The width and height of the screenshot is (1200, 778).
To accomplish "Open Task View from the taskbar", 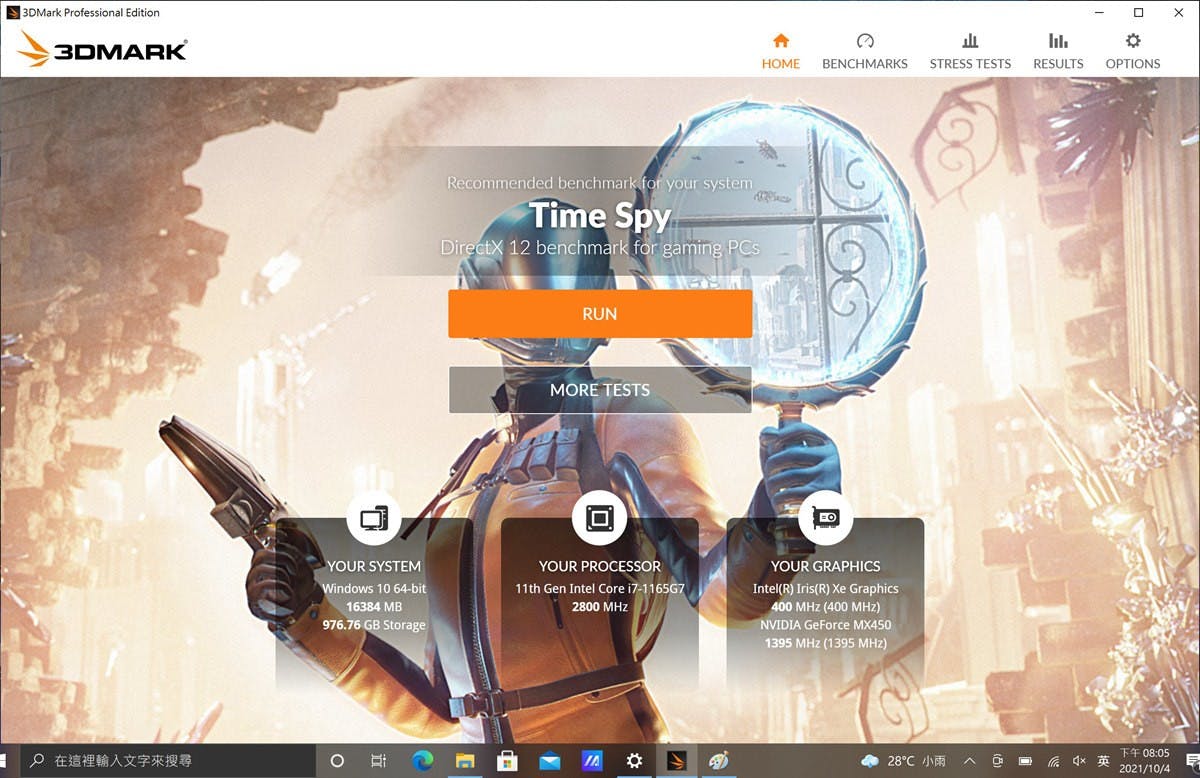I will [x=378, y=761].
